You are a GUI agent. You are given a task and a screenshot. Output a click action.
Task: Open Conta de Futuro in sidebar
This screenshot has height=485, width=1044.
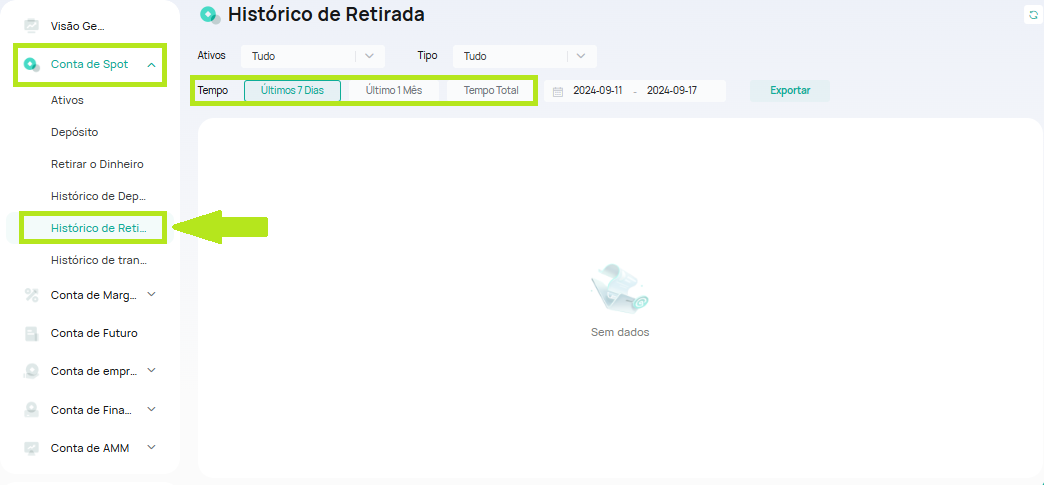94,333
